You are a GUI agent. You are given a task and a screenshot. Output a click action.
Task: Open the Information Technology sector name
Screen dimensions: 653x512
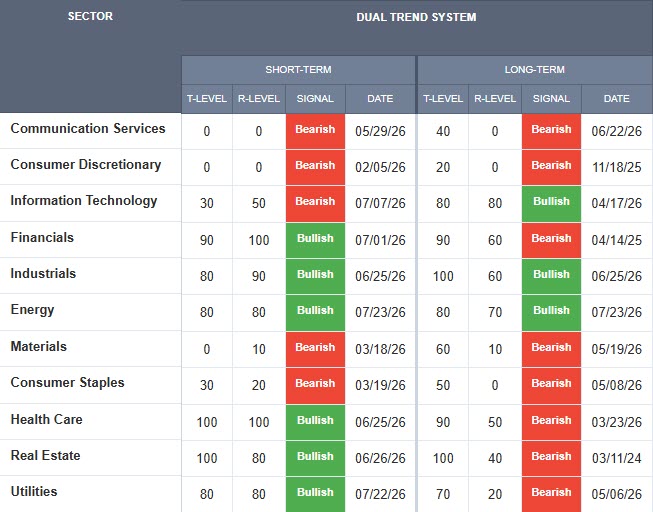coord(84,200)
